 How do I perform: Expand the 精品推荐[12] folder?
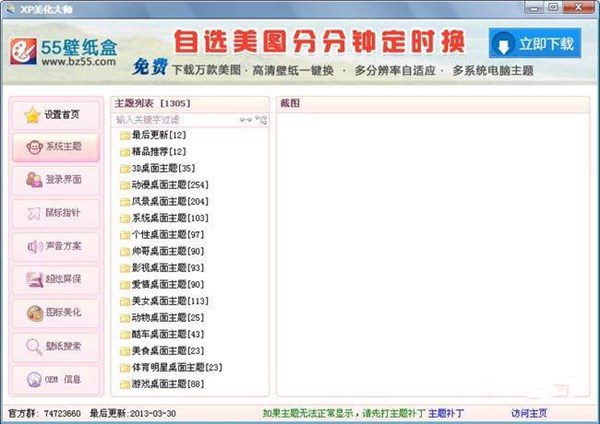(153, 152)
